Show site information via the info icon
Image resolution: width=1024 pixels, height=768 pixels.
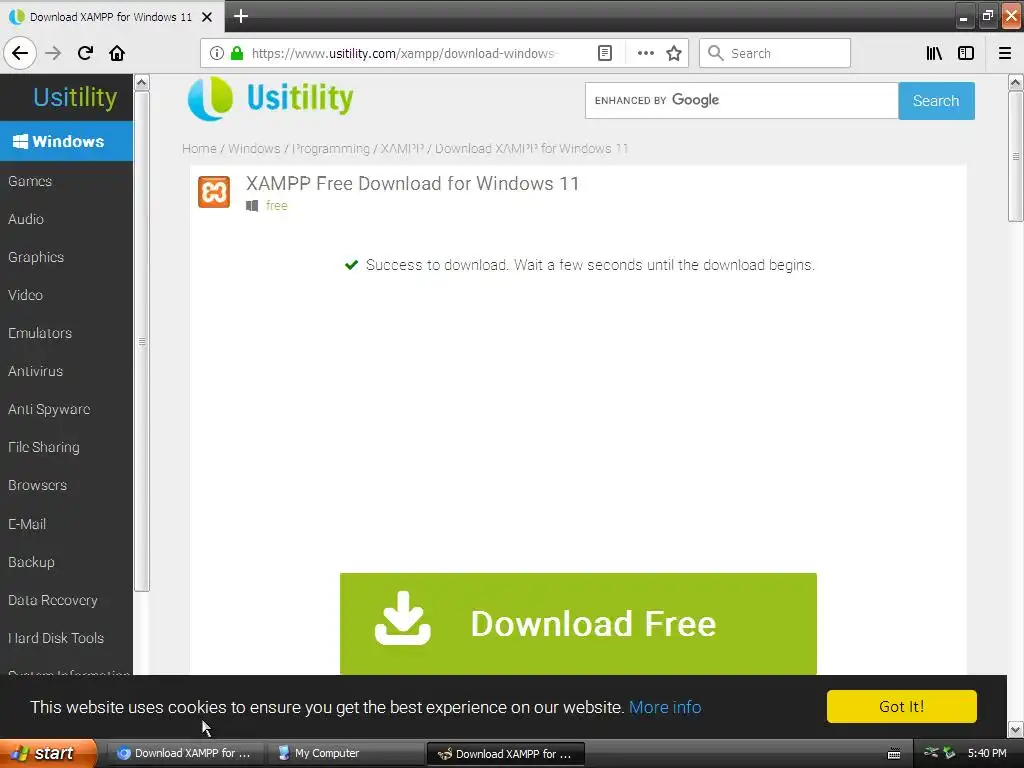coord(217,53)
